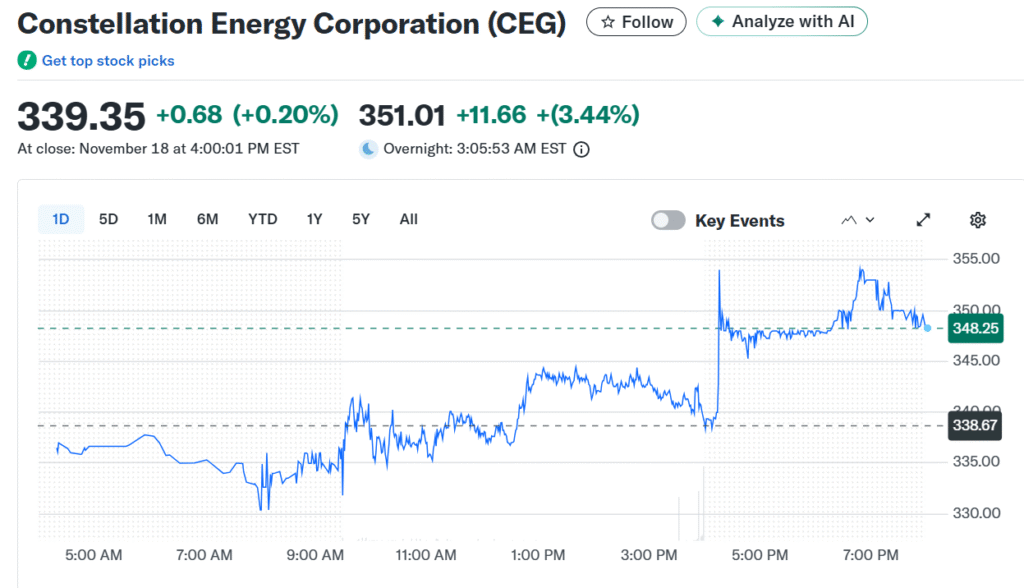The height and width of the screenshot is (588, 1024).
Task: Toggle the Key Events switch
Action: [x=668, y=220]
